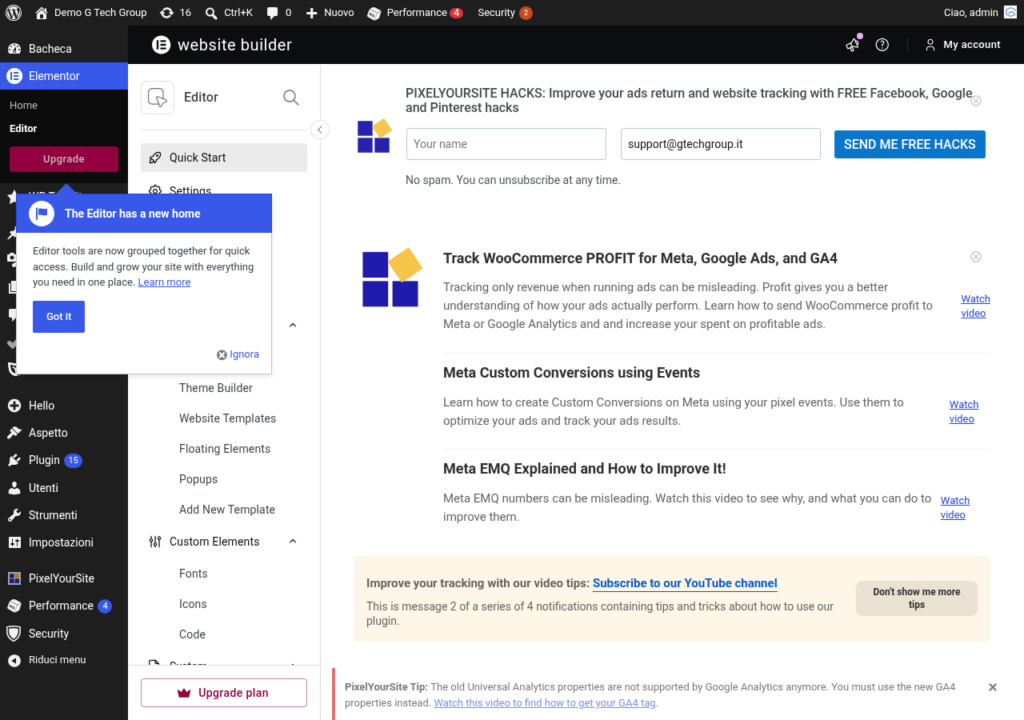Click Don't show me more tips
This screenshot has height=720, width=1024.
coord(916,598)
